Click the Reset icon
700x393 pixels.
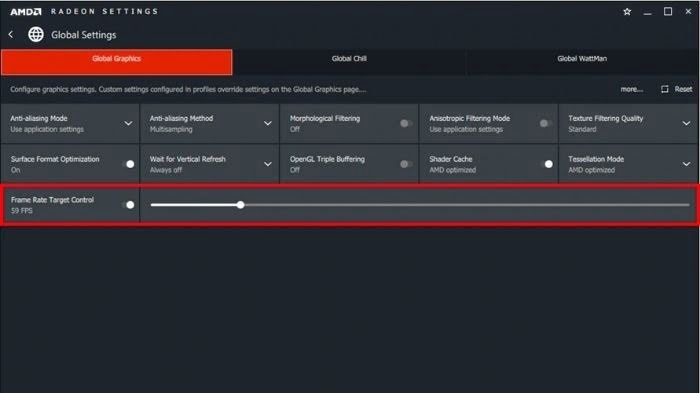pos(665,89)
